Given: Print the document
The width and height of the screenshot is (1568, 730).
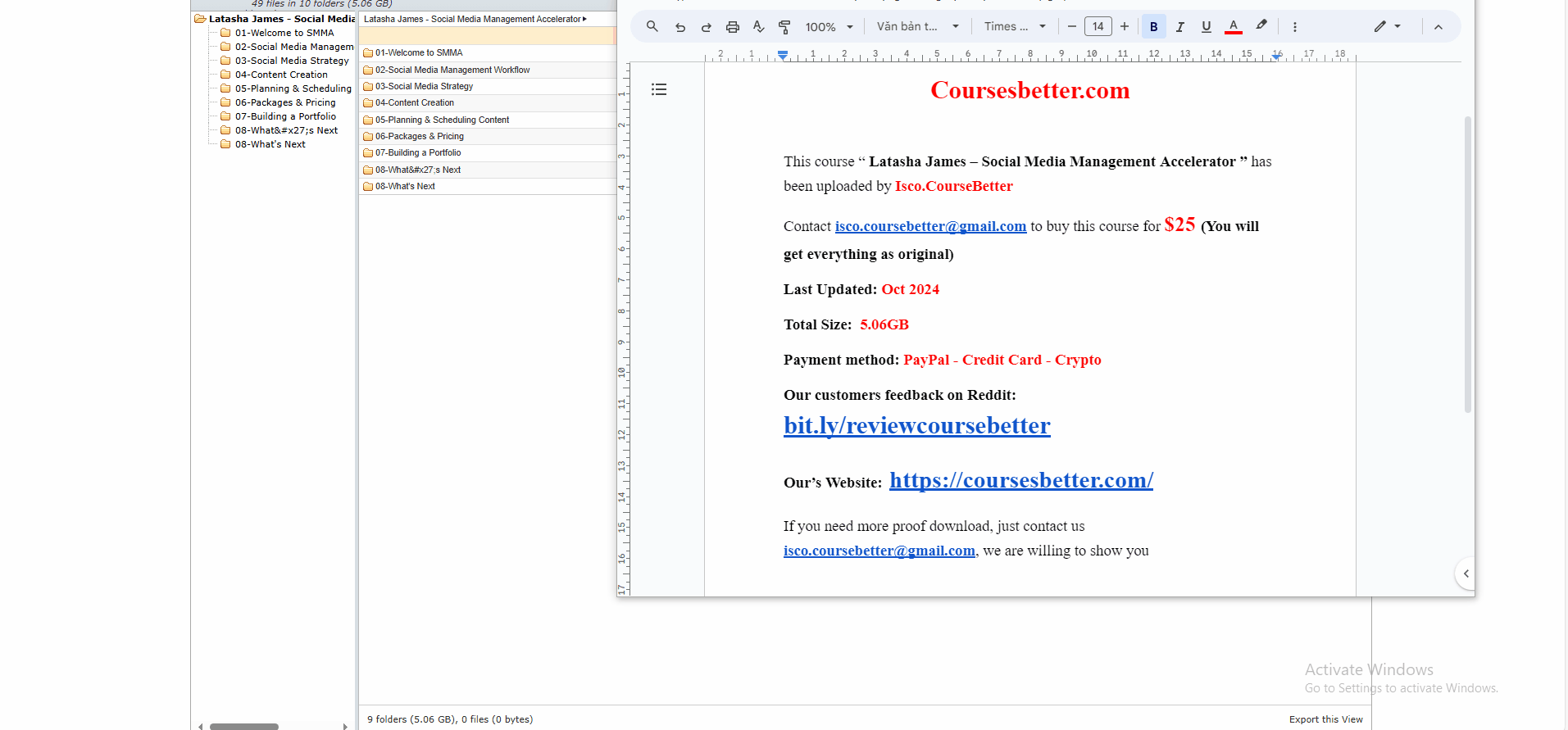Looking at the screenshot, I should click(733, 27).
